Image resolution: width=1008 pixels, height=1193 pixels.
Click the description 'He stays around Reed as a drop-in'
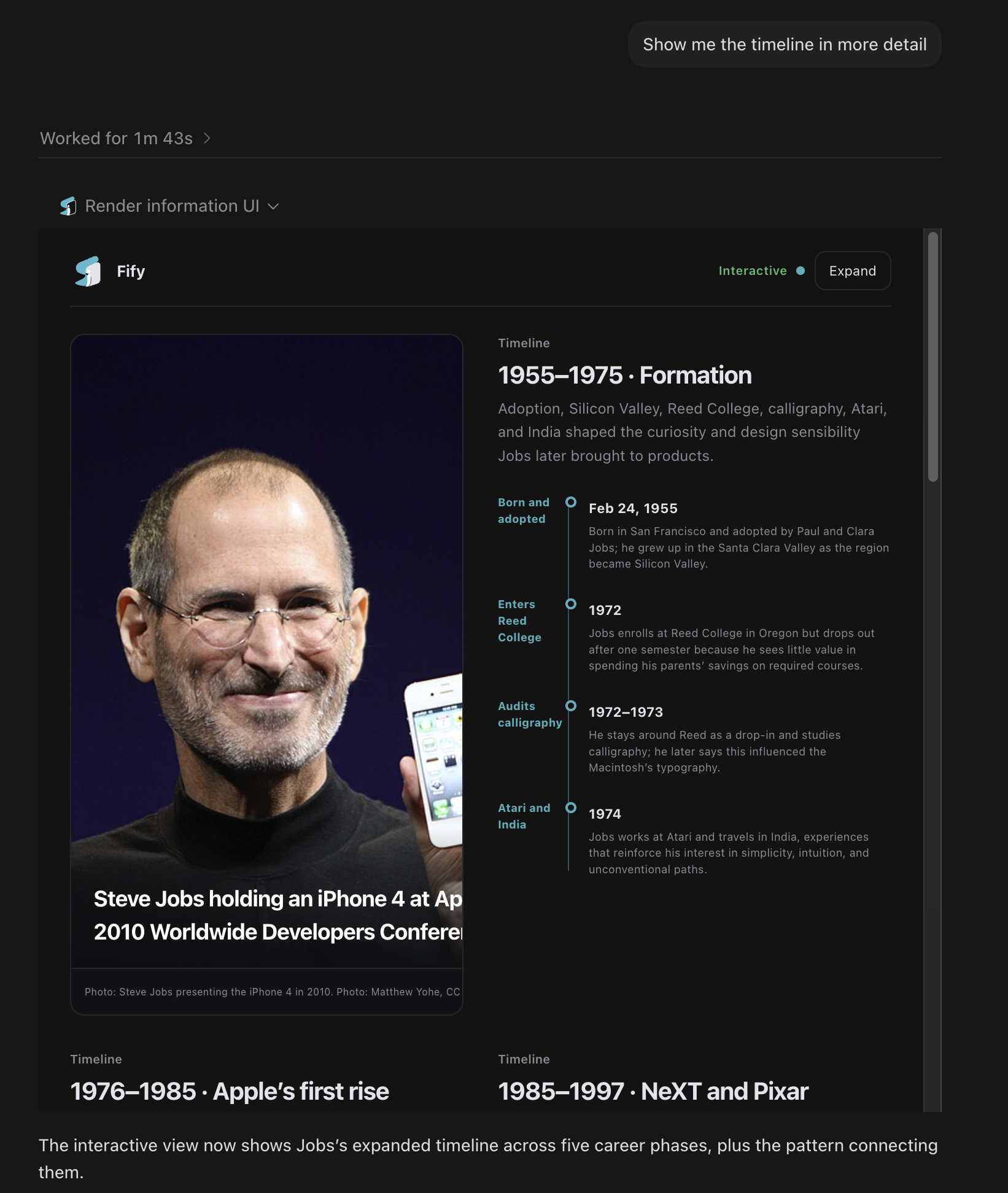pos(715,752)
